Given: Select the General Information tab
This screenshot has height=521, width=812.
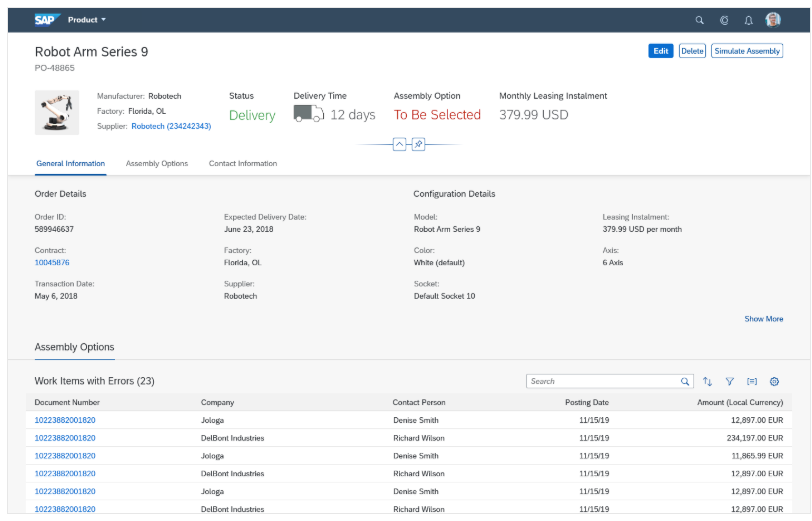Looking at the screenshot, I should click(x=70, y=164).
